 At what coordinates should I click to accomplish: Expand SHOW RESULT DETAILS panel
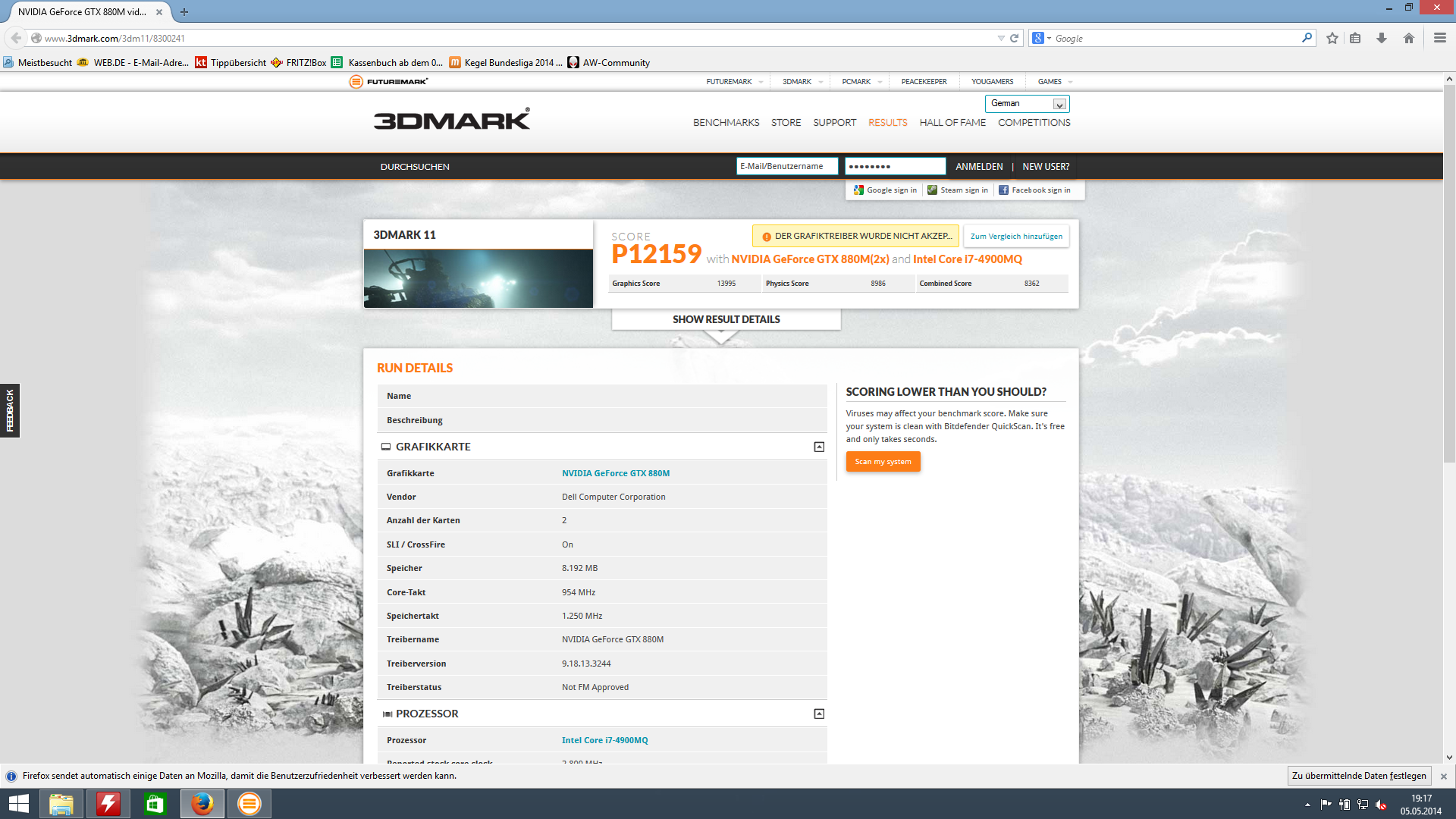(726, 319)
